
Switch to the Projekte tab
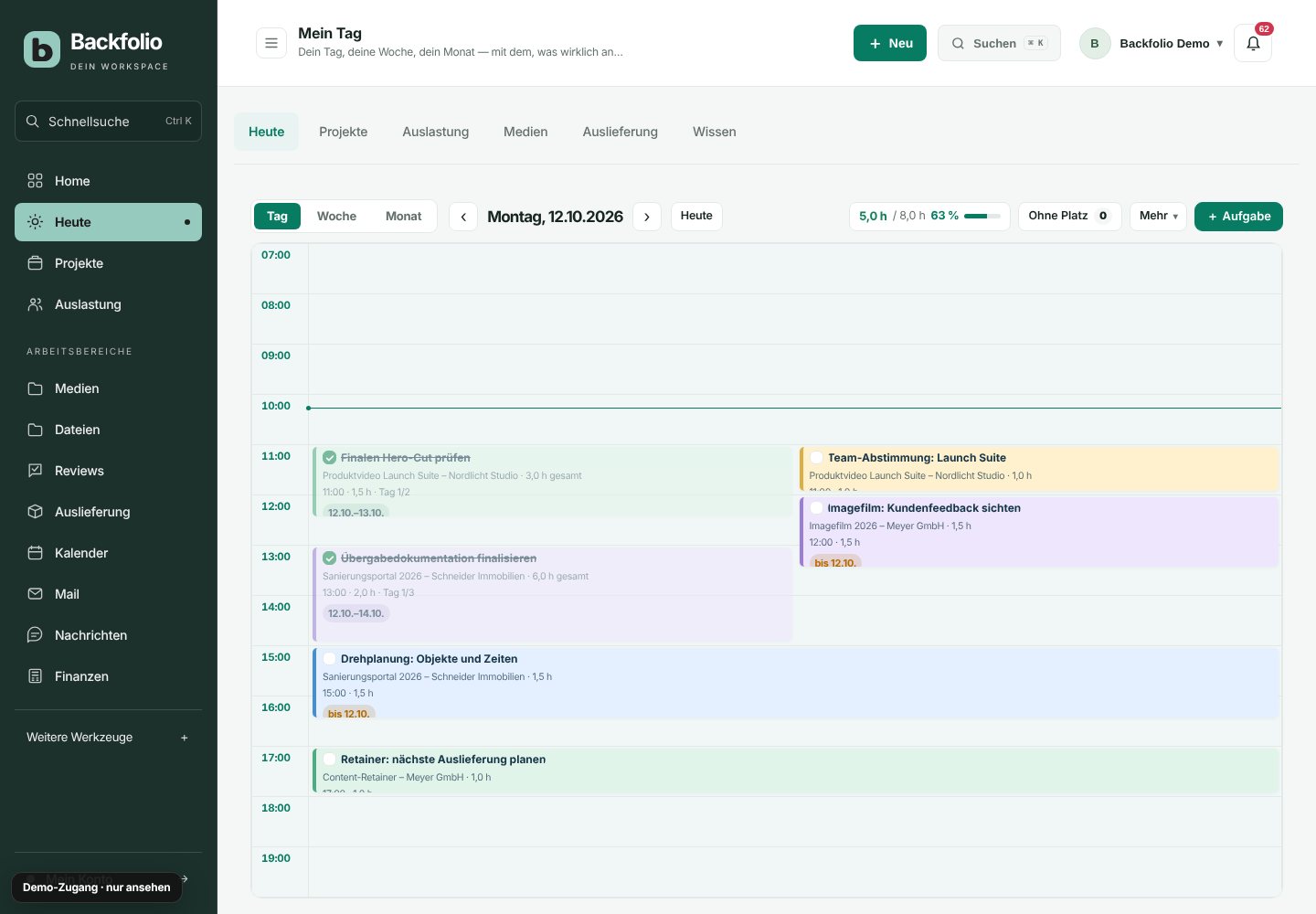344,132
